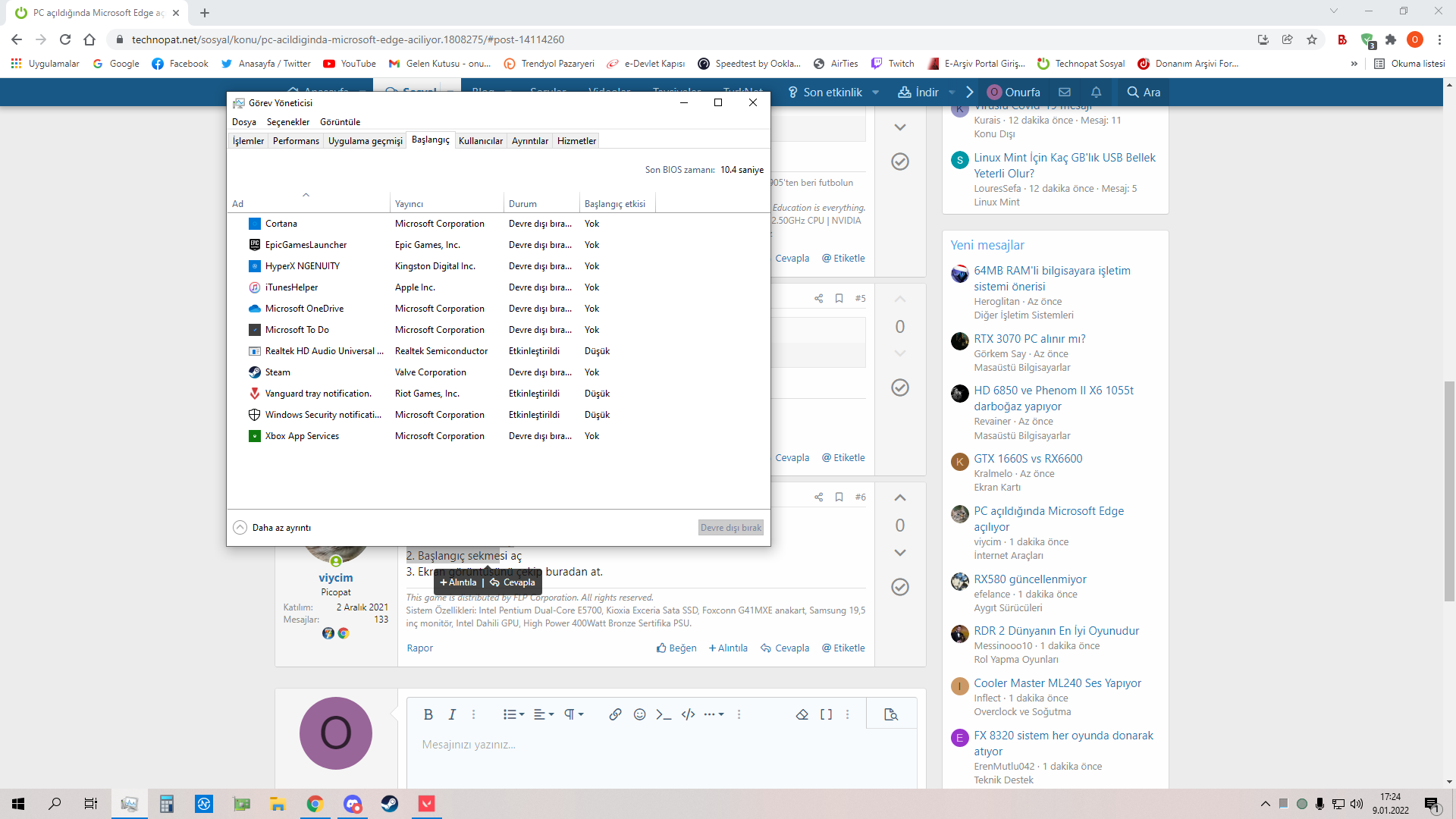
Task: Select the Steam startup entry row
Action: pos(278,372)
